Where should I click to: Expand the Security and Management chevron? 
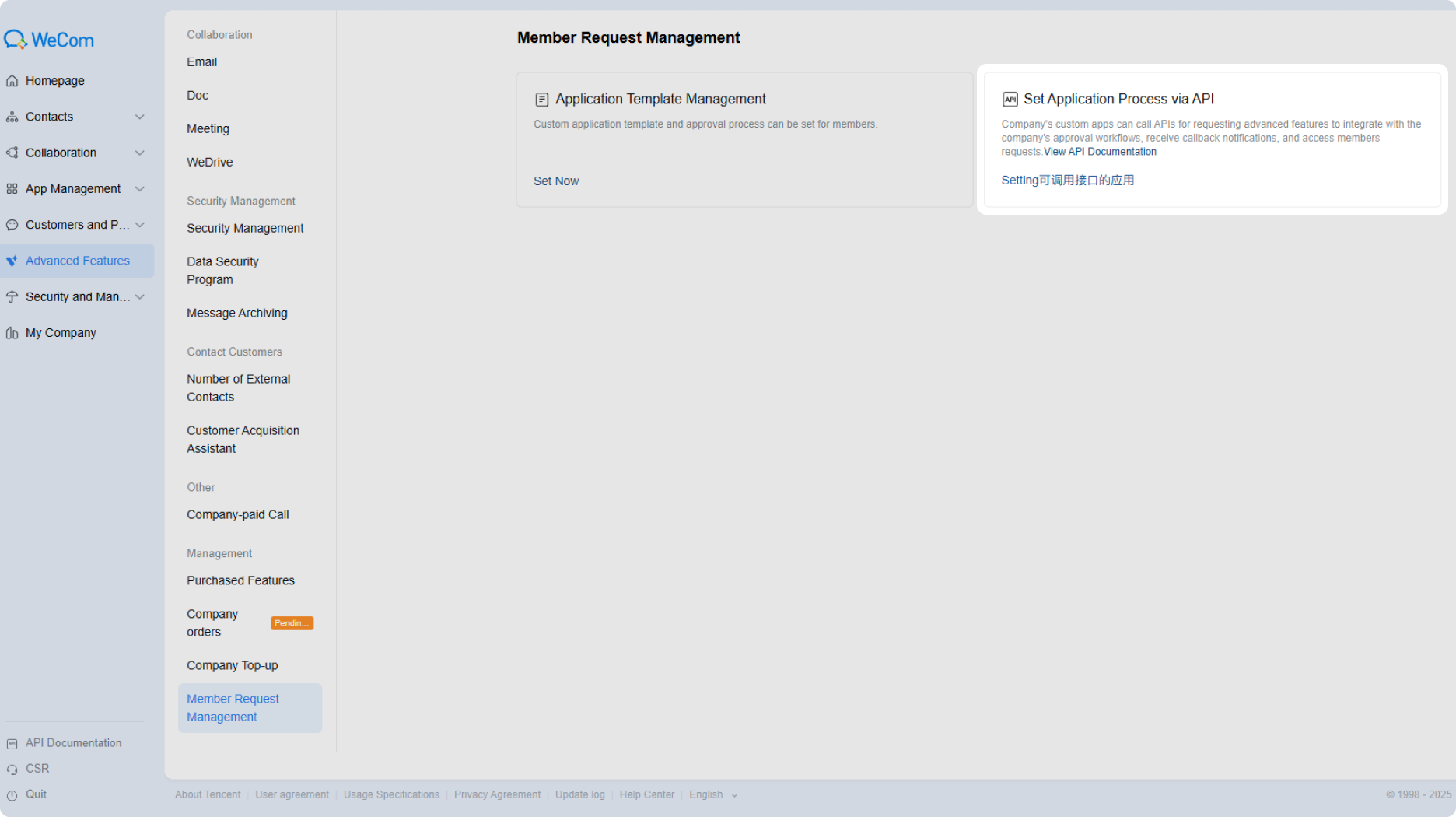point(140,297)
